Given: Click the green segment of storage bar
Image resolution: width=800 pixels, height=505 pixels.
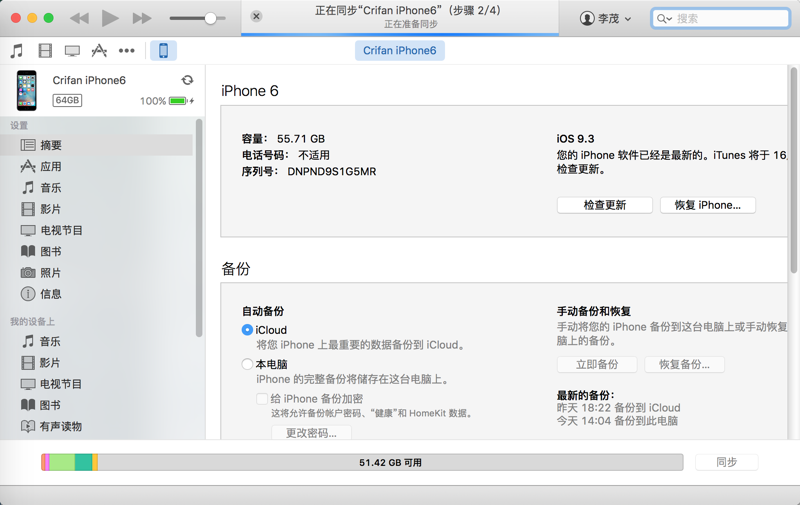Looking at the screenshot, I should point(62,463).
